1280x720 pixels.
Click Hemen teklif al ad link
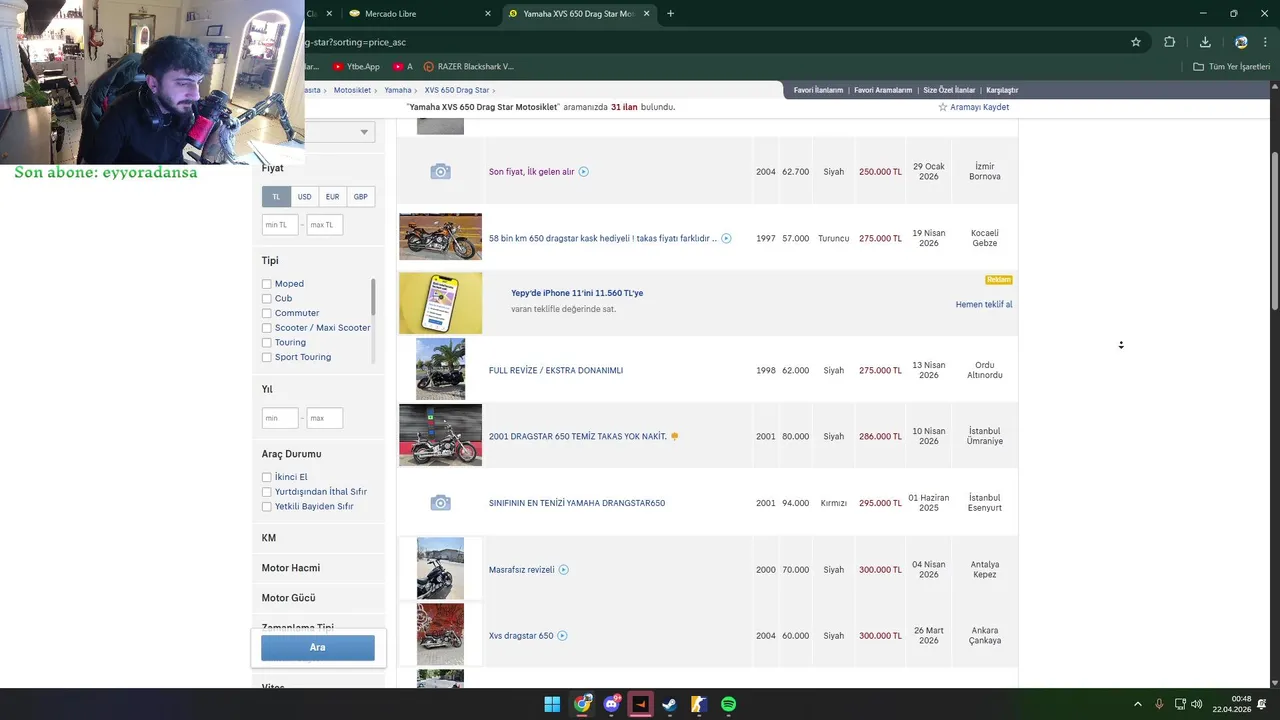[x=984, y=304]
